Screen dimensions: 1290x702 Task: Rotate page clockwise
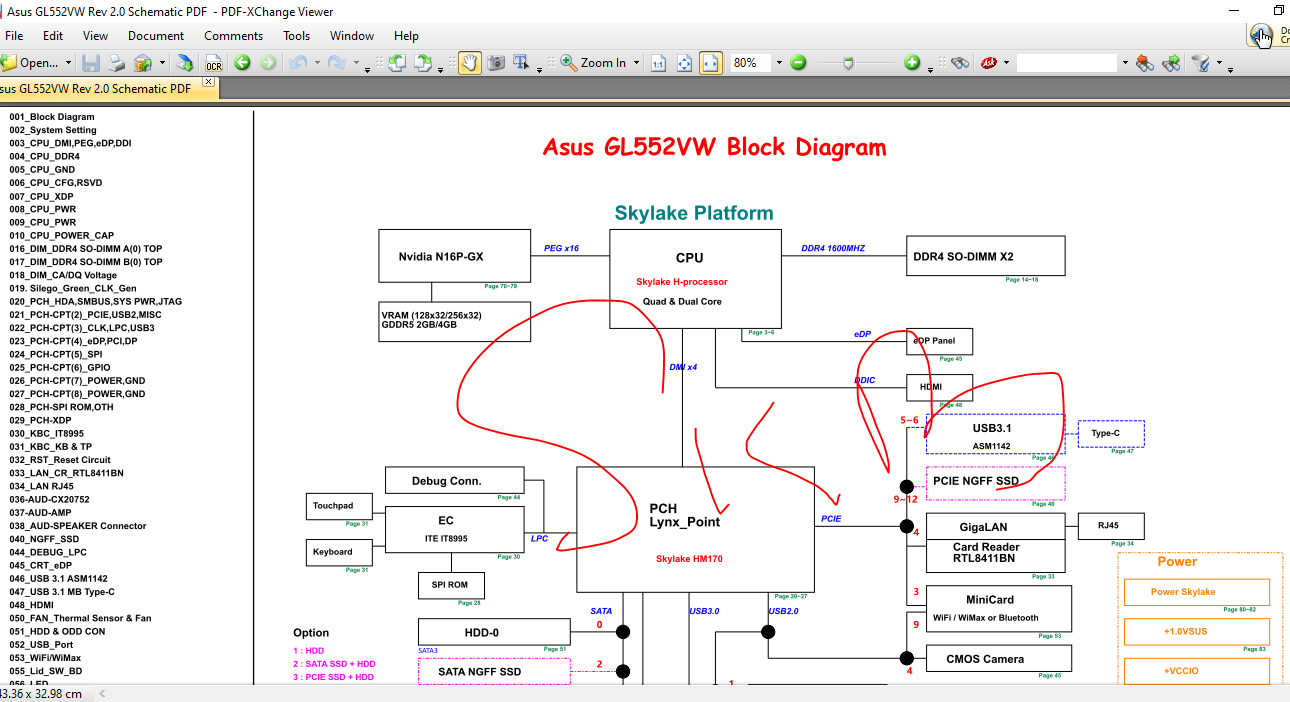[x=423, y=62]
